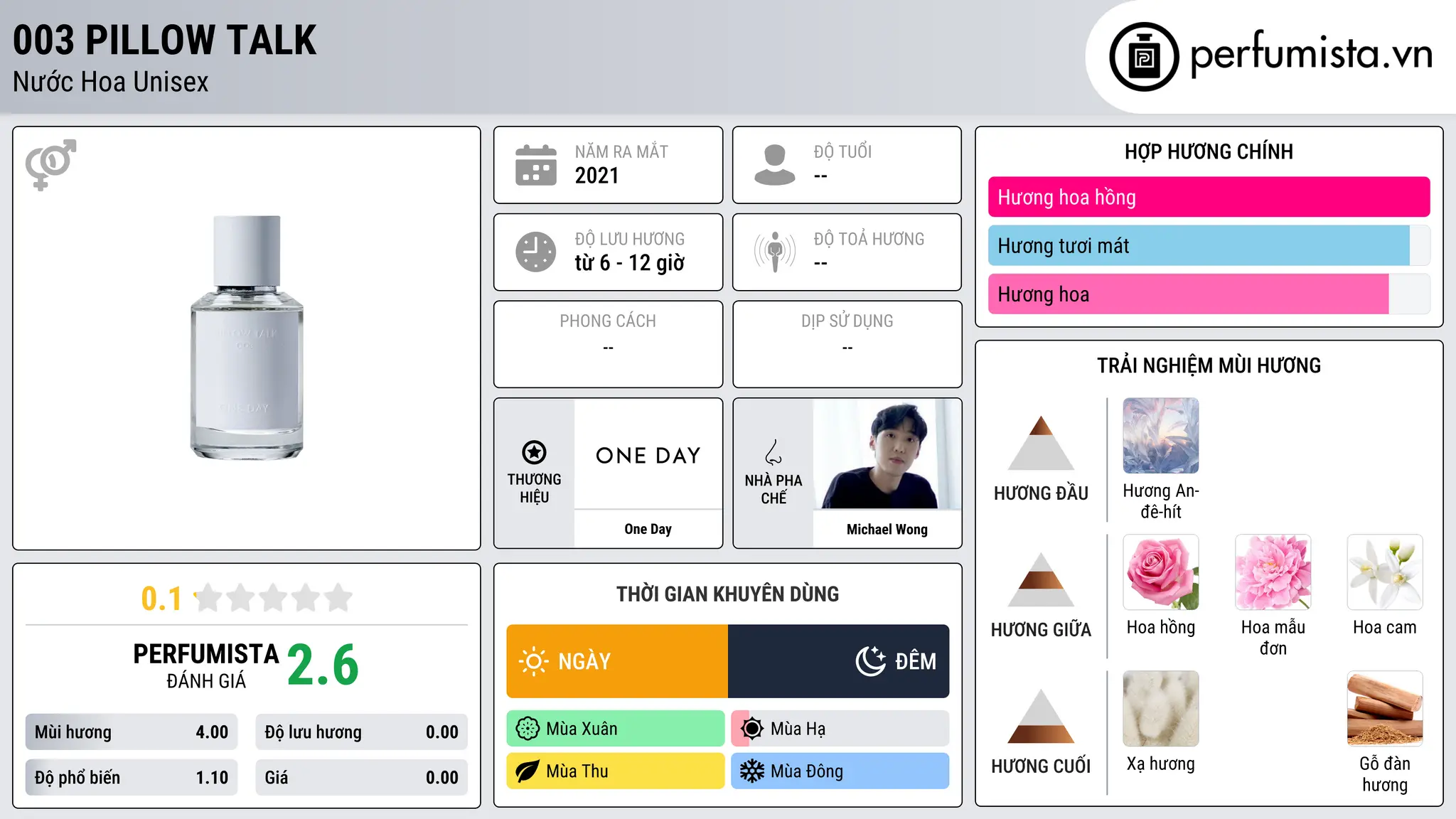
Task: Select the Đêm nighttime bar
Action: click(x=839, y=661)
